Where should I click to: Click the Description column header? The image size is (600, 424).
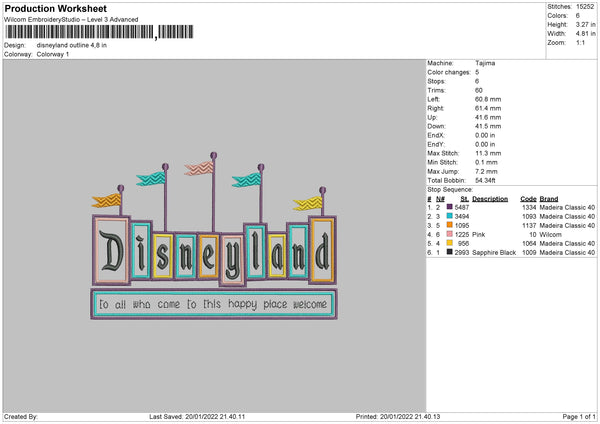click(490, 198)
